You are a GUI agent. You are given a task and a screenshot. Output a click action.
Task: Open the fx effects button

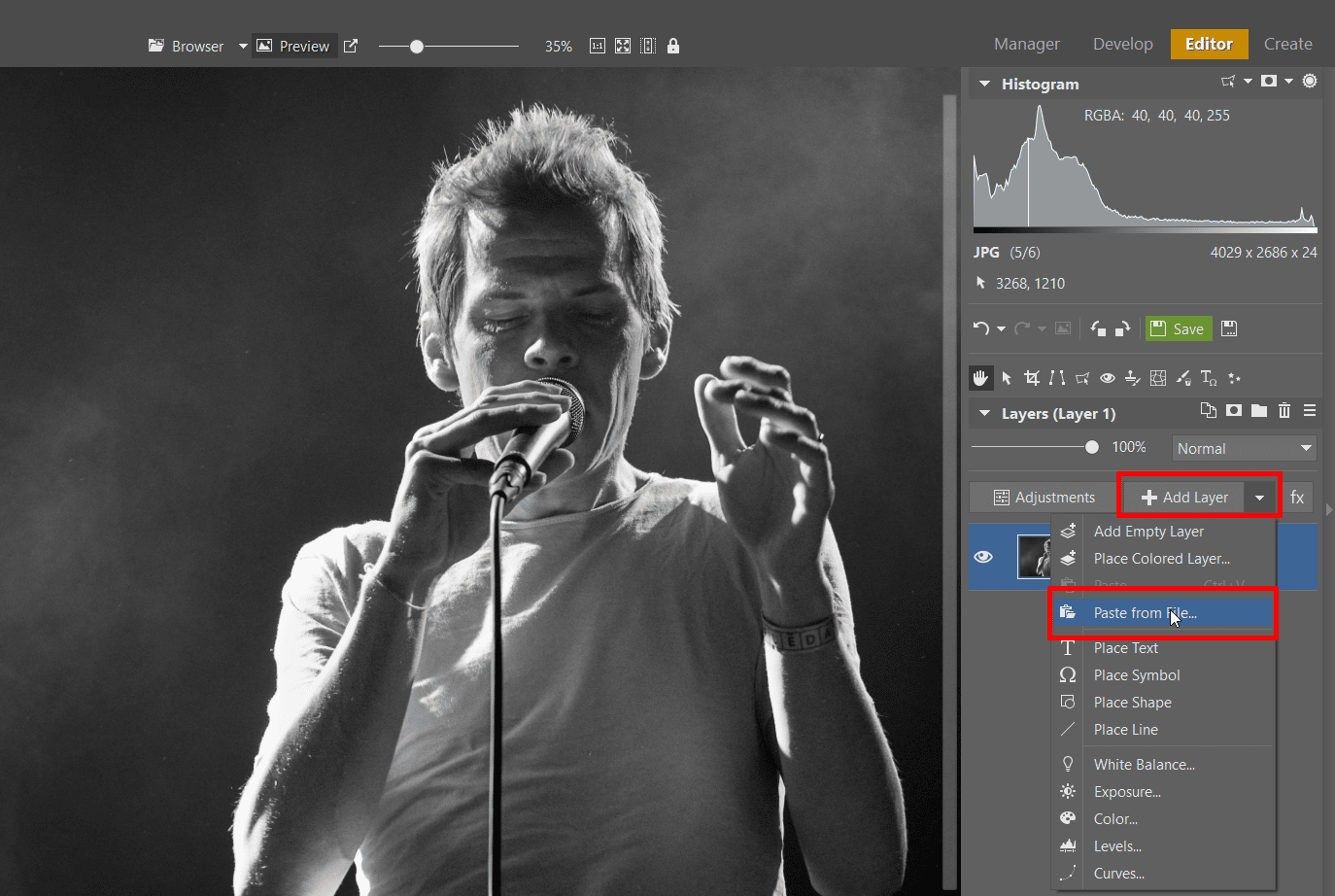pos(1297,498)
